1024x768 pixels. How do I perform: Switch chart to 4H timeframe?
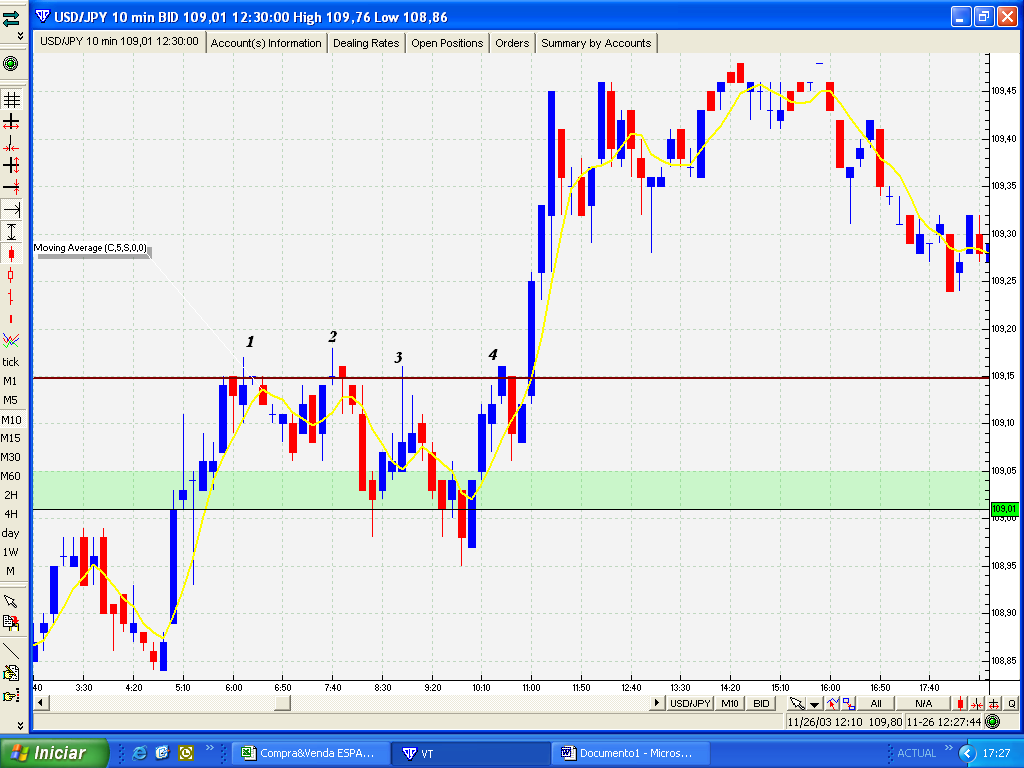click(x=11, y=514)
